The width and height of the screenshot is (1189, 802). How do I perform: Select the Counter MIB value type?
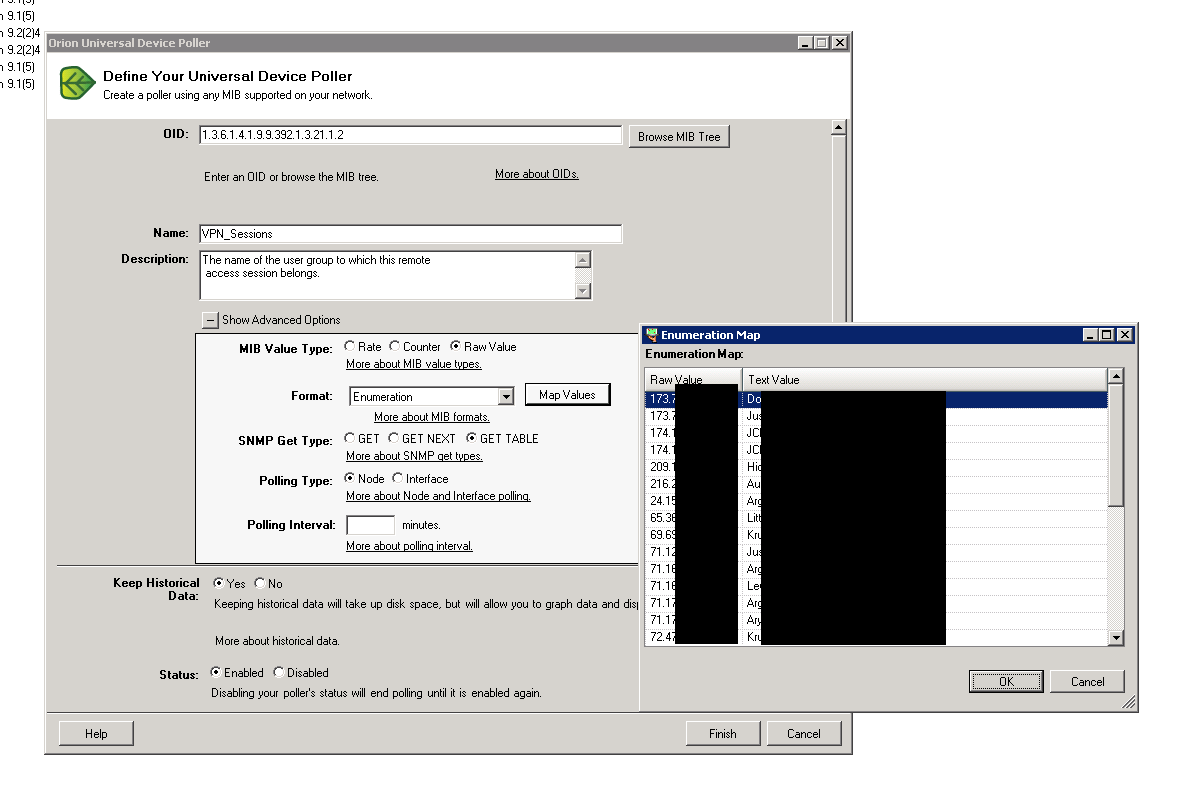(394, 346)
